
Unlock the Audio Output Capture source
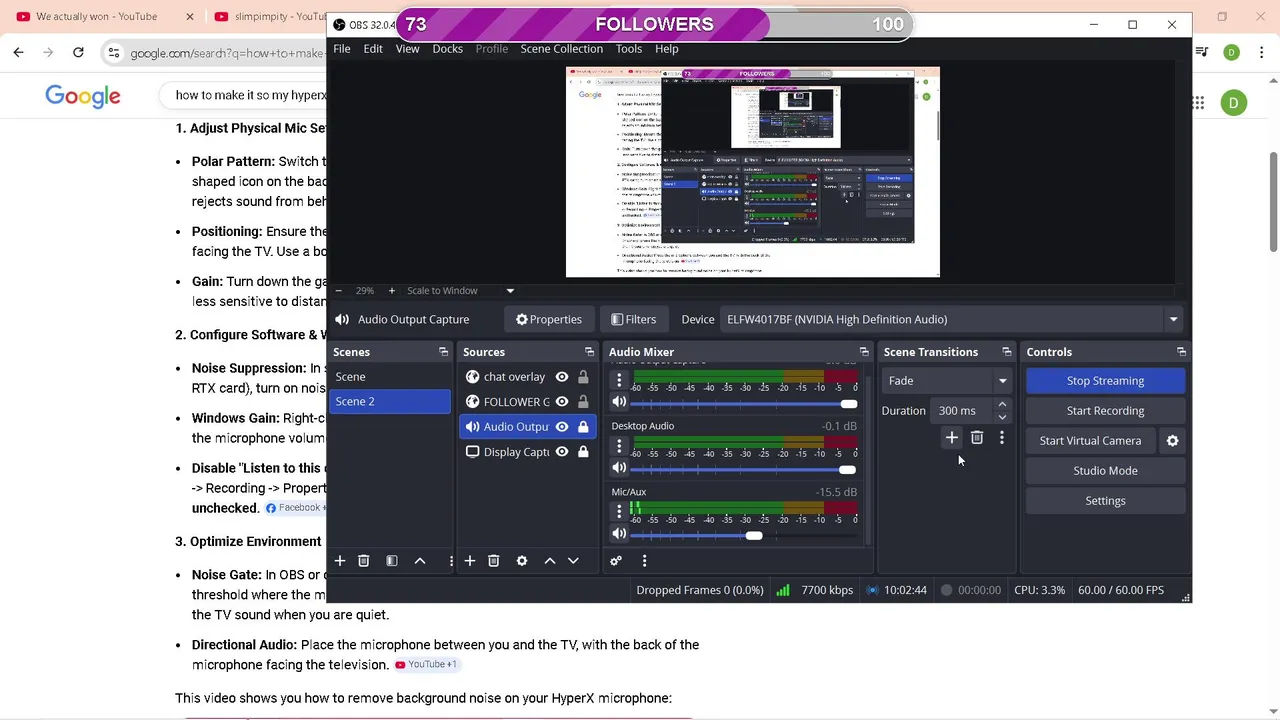(x=583, y=427)
